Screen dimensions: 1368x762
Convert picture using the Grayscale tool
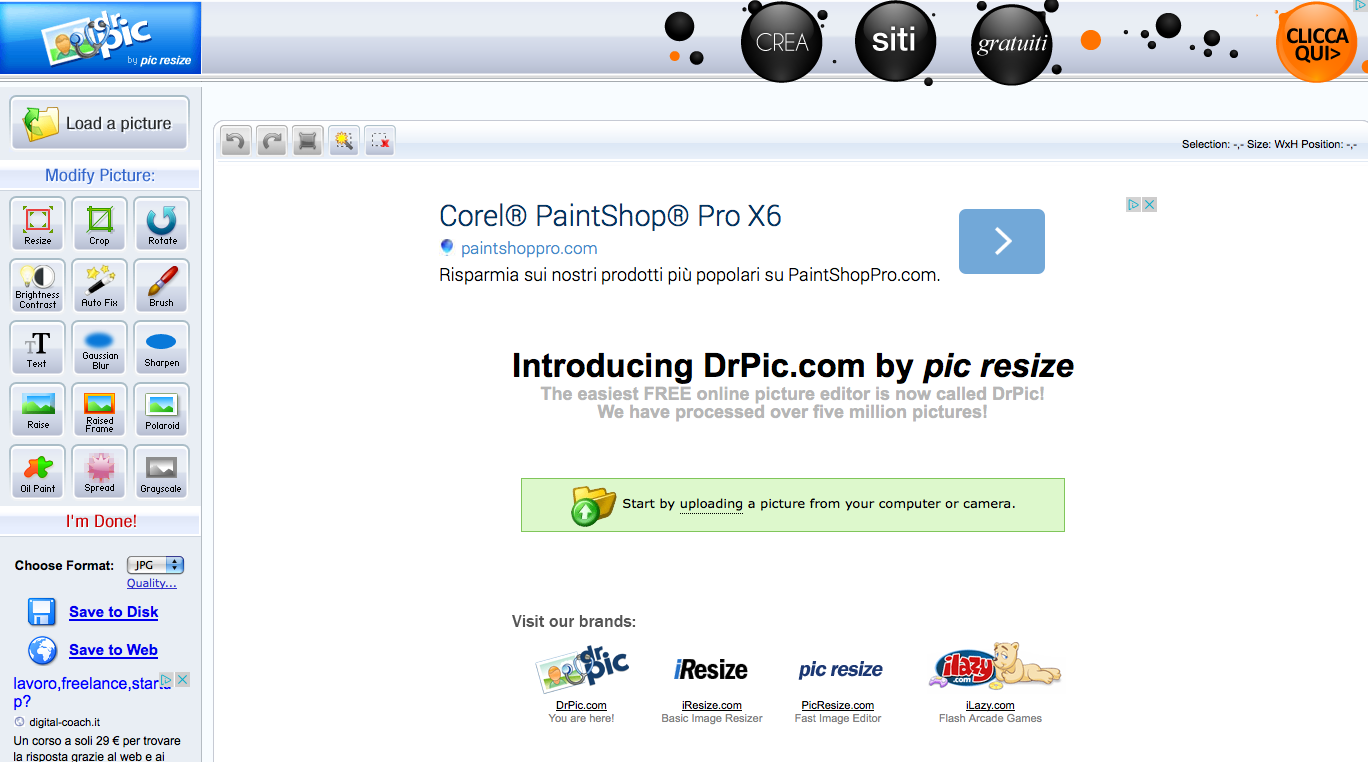coord(161,471)
